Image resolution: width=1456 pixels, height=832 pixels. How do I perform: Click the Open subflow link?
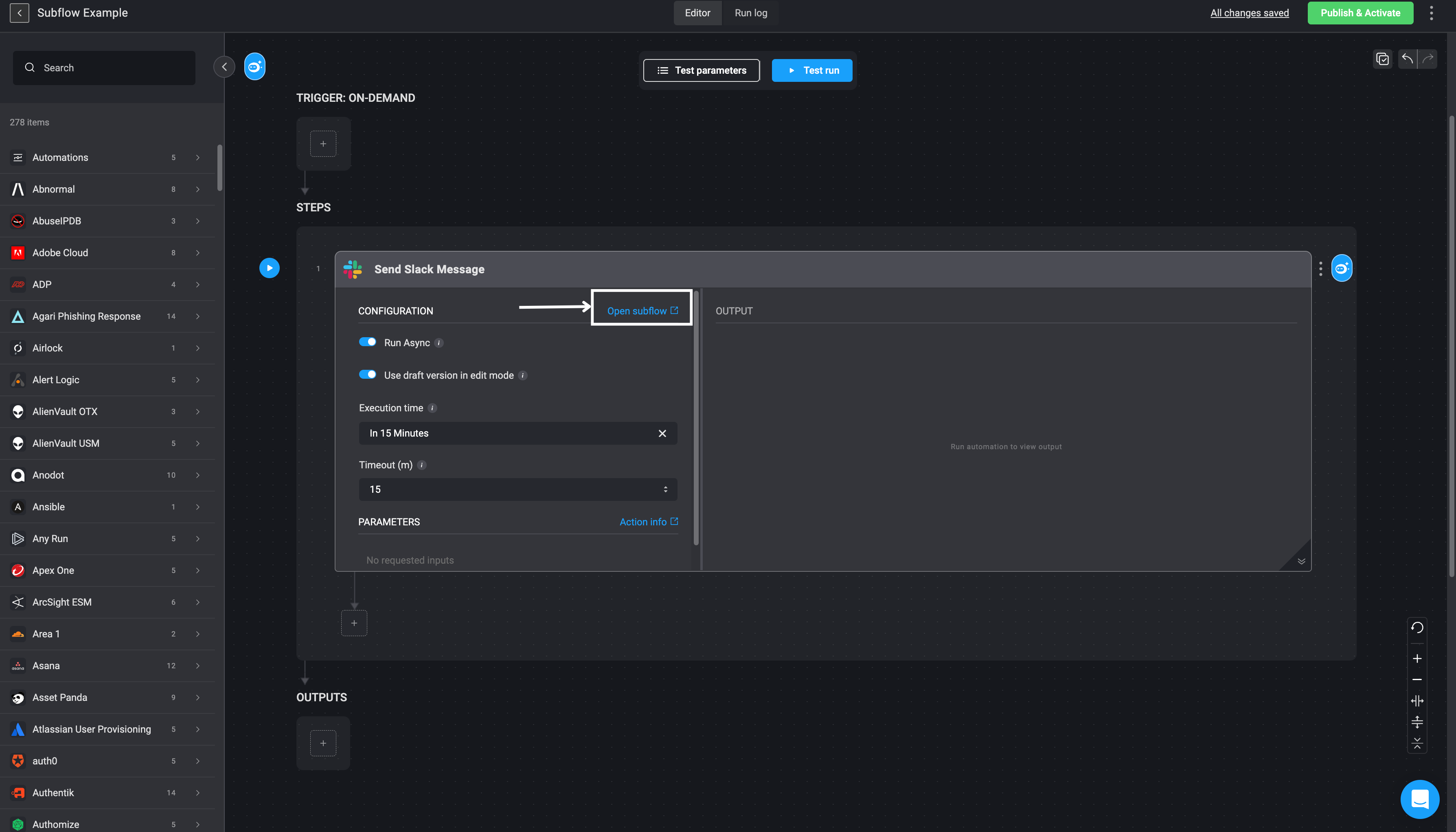[642, 310]
